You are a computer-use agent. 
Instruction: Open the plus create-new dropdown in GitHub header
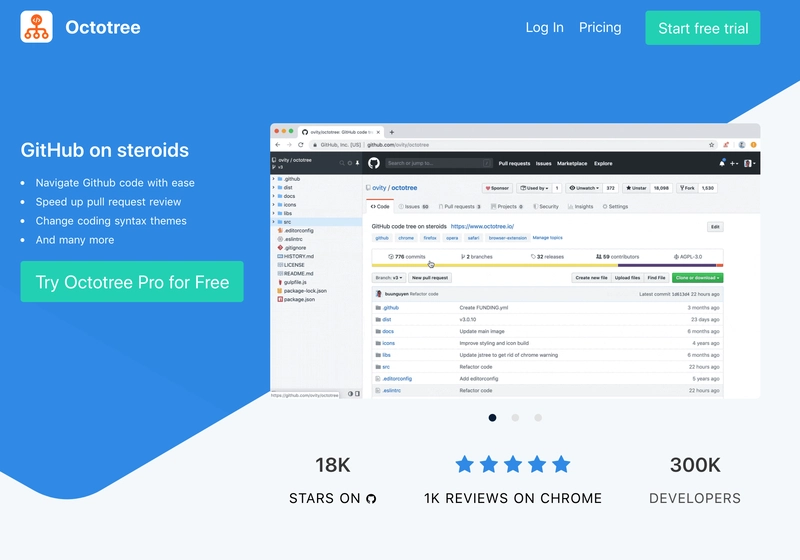coord(734,163)
